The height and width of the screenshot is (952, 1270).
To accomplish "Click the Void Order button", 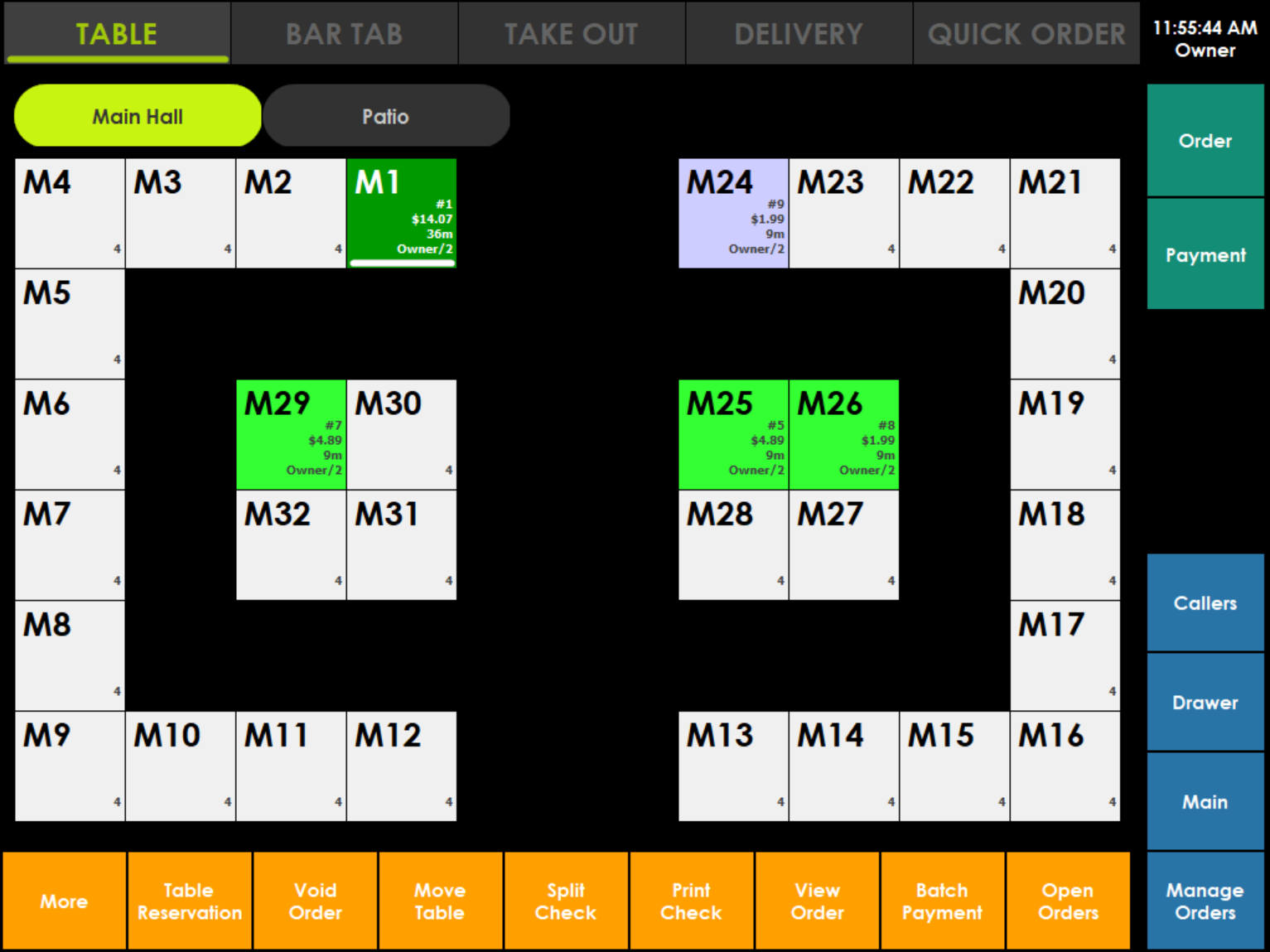I will click(316, 901).
